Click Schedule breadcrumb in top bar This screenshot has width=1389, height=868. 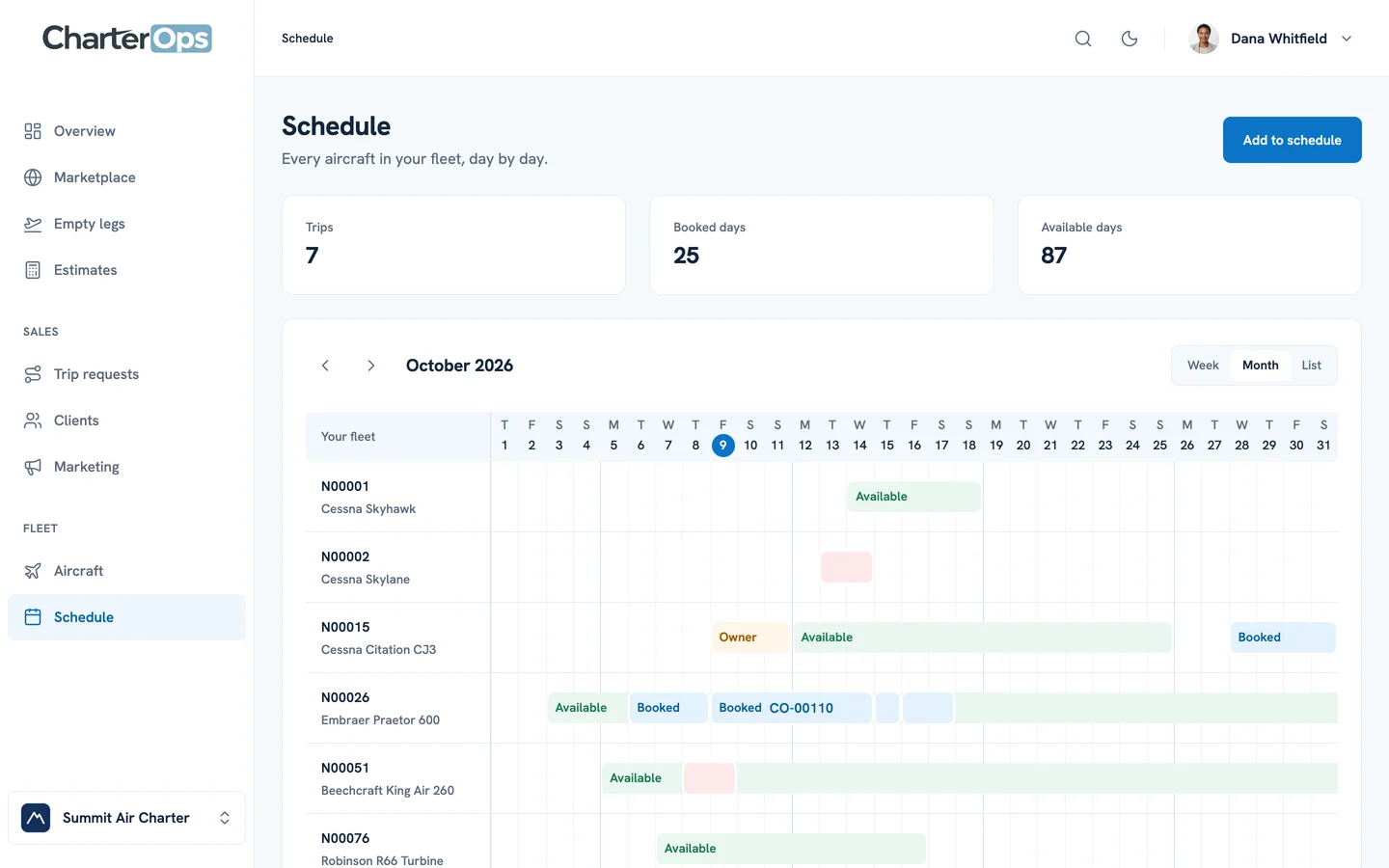click(308, 39)
